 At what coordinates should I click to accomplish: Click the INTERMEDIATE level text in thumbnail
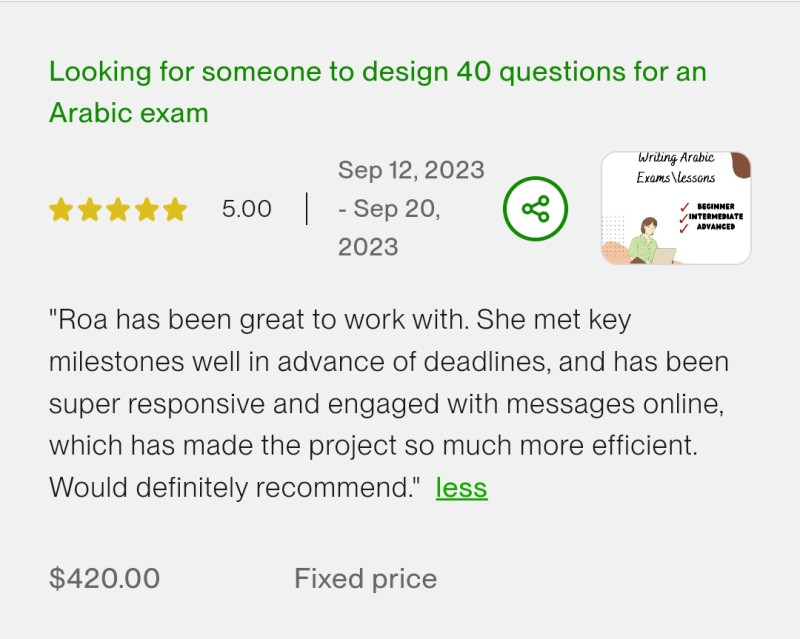point(715,216)
